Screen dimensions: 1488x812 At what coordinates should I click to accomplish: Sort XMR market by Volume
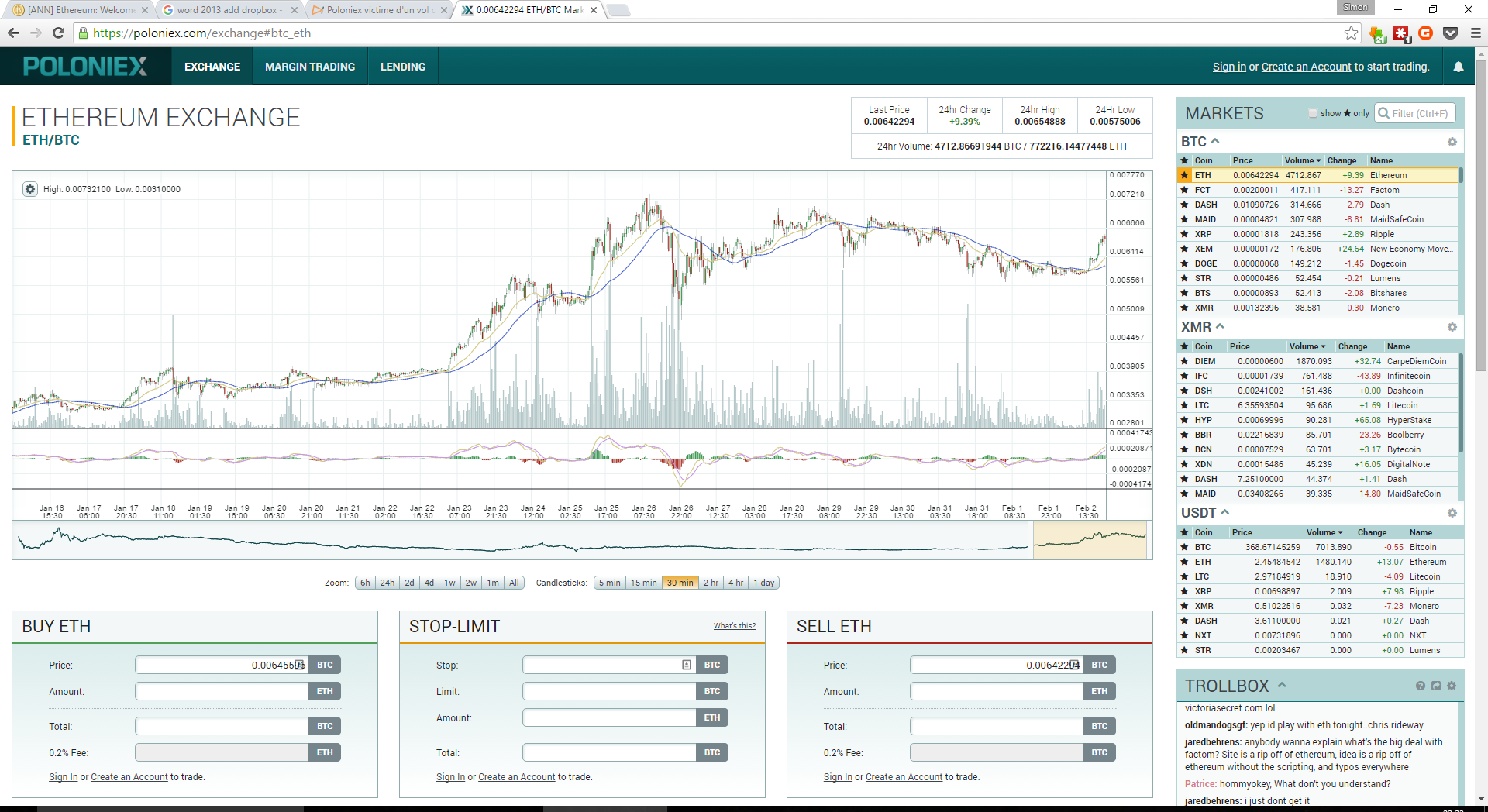tap(1307, 346)
